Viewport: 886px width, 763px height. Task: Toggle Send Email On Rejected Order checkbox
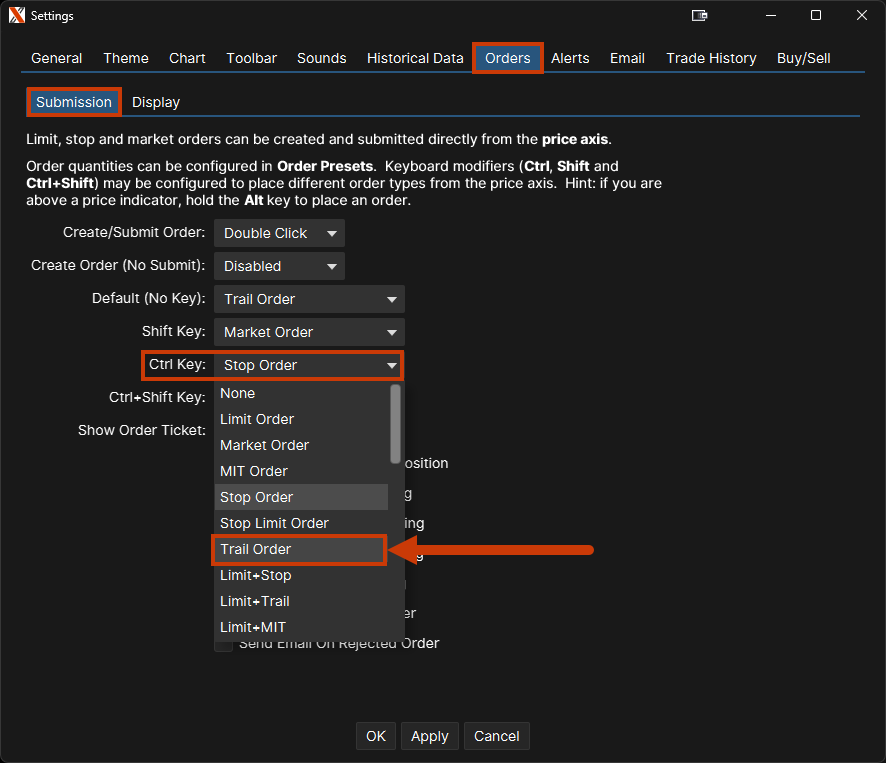(224, 645)
